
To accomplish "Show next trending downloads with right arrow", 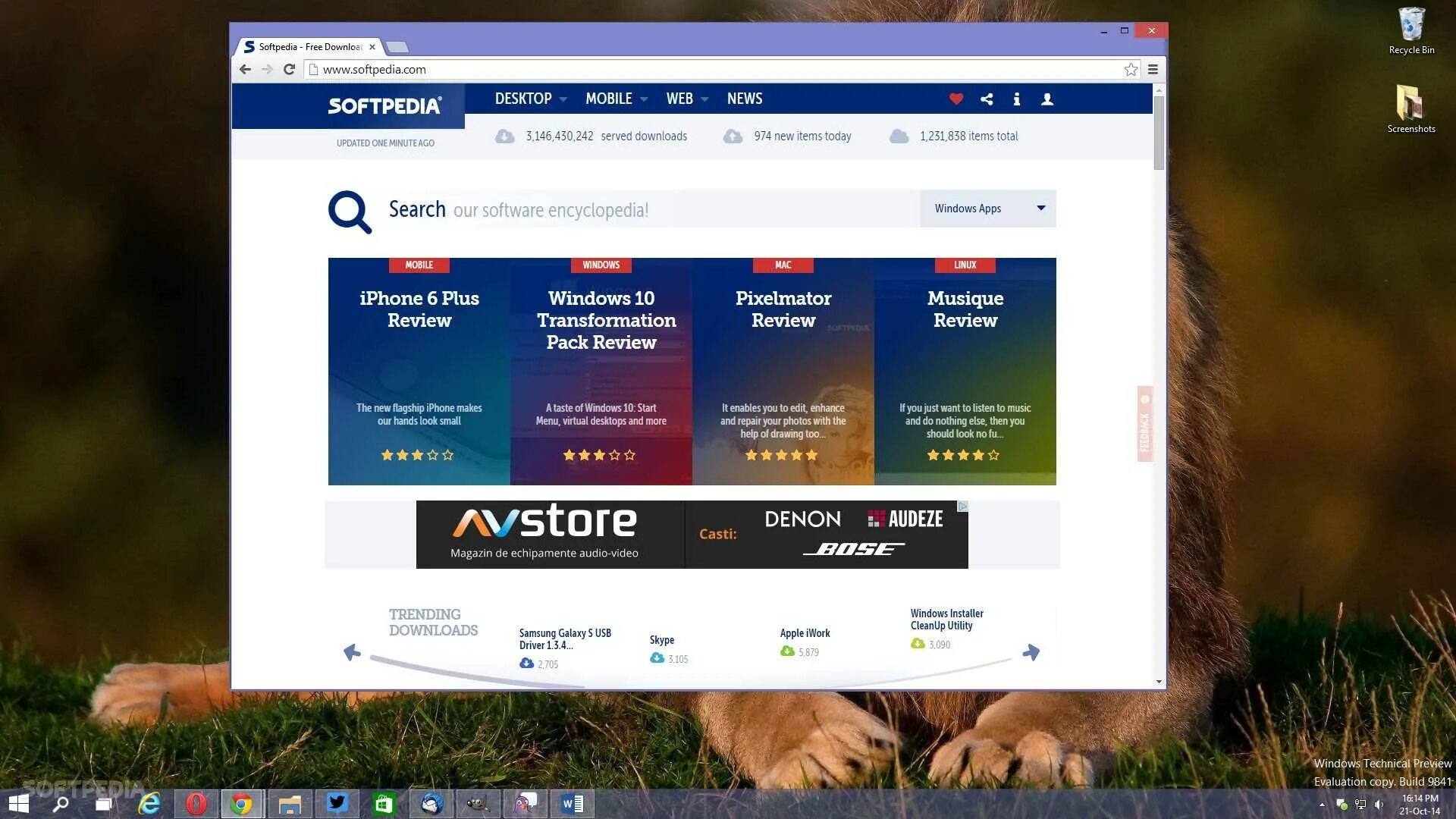I will pos(1031,652).
